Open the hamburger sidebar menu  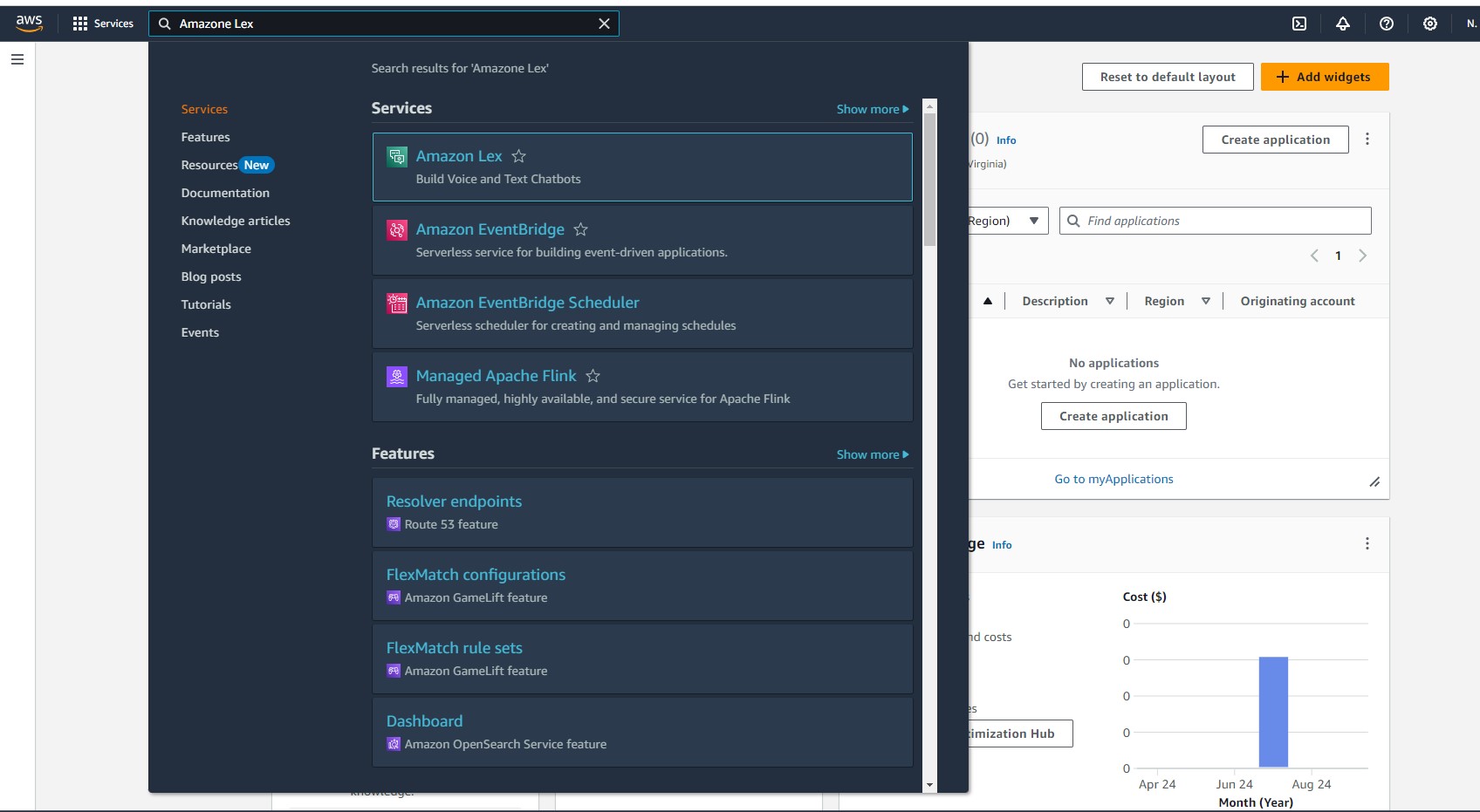tap(16, 59)
